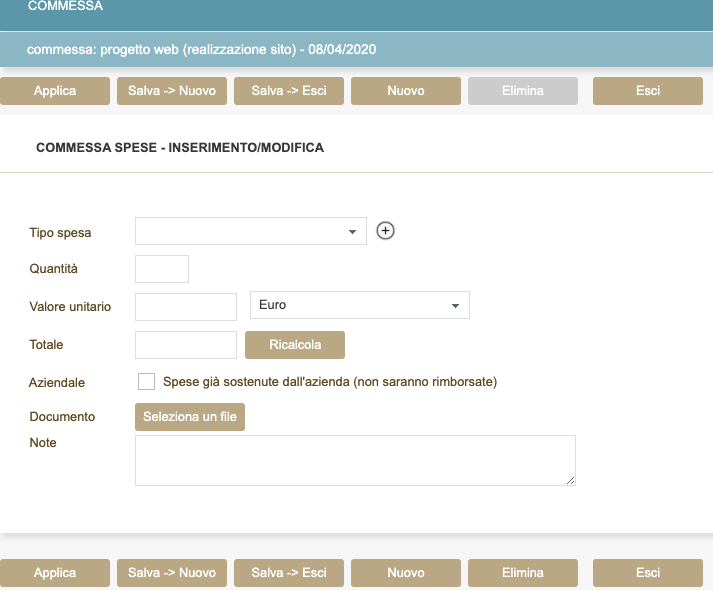Click the bottom Esci button
713x590 pixels.
pos(648,573)
